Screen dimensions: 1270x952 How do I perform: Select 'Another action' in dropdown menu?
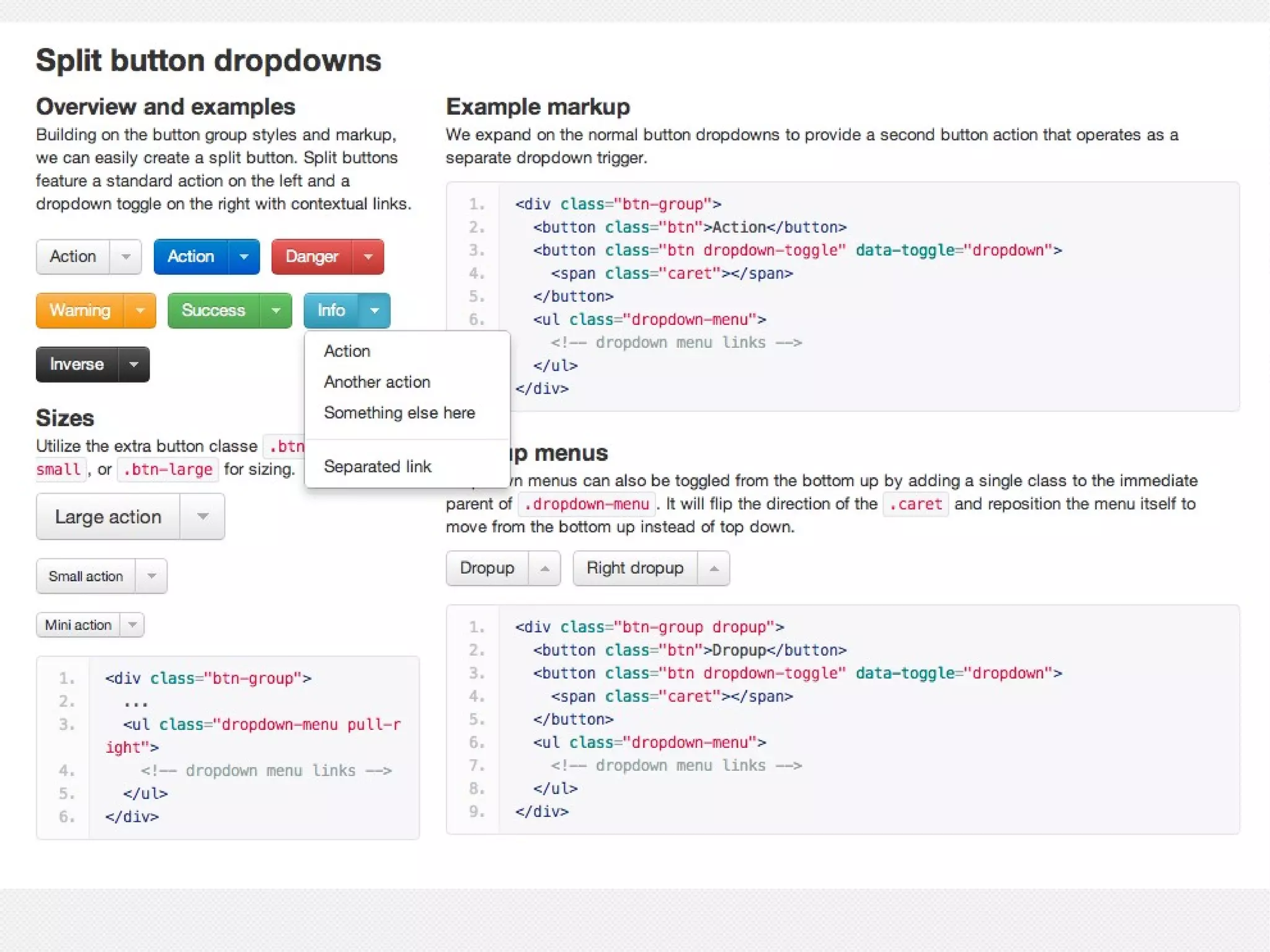[x=377, y=382]
